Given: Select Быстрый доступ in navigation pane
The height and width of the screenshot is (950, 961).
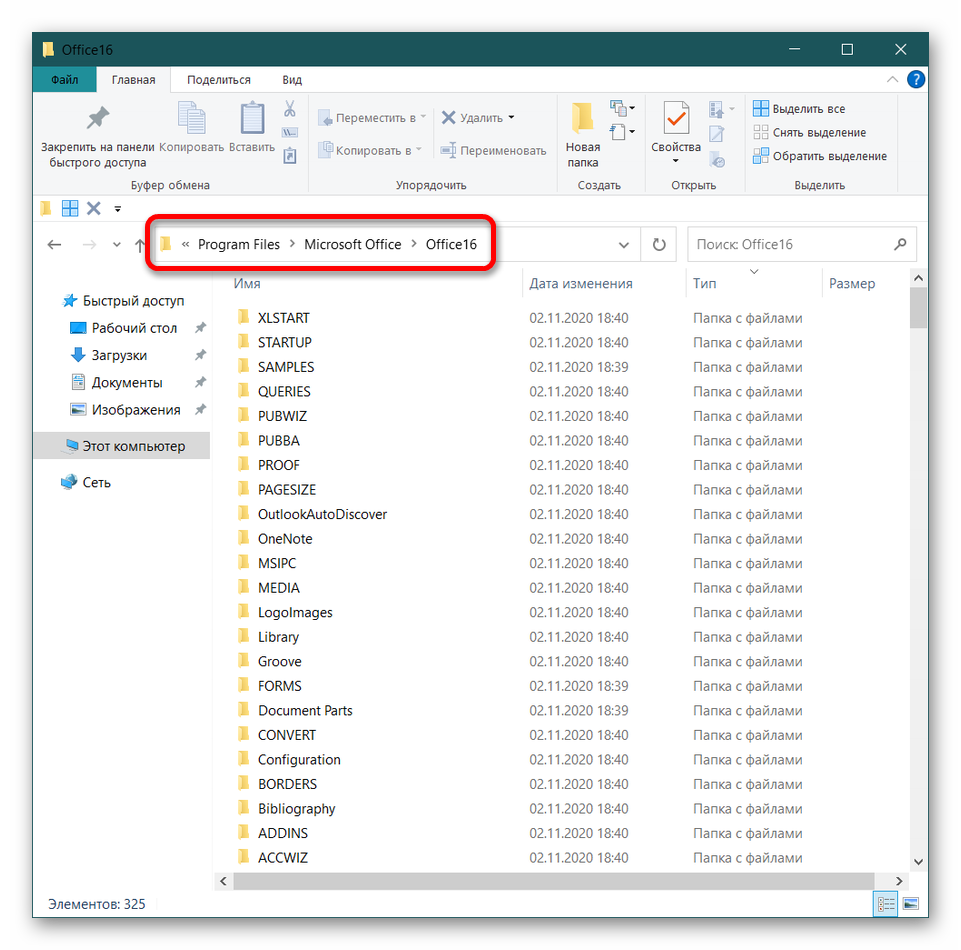Looking at the screenshot, I should 123,301.
